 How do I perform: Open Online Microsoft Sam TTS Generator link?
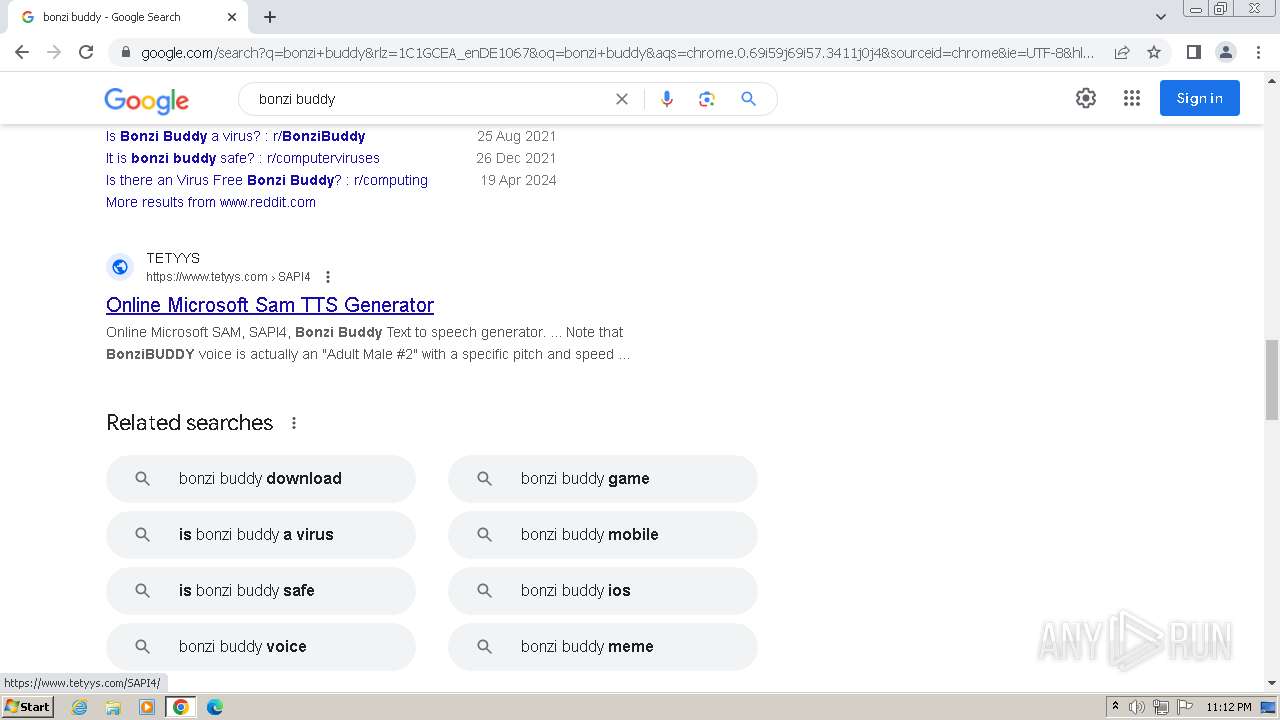pos(270,305)
